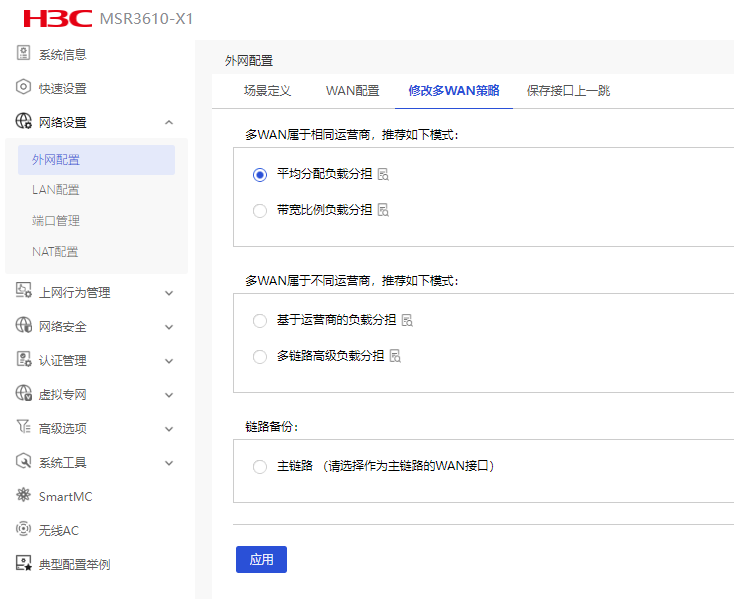Click the 虚拟专网 globe icon
Screen dimensions: 734x599
click(23, 393)
